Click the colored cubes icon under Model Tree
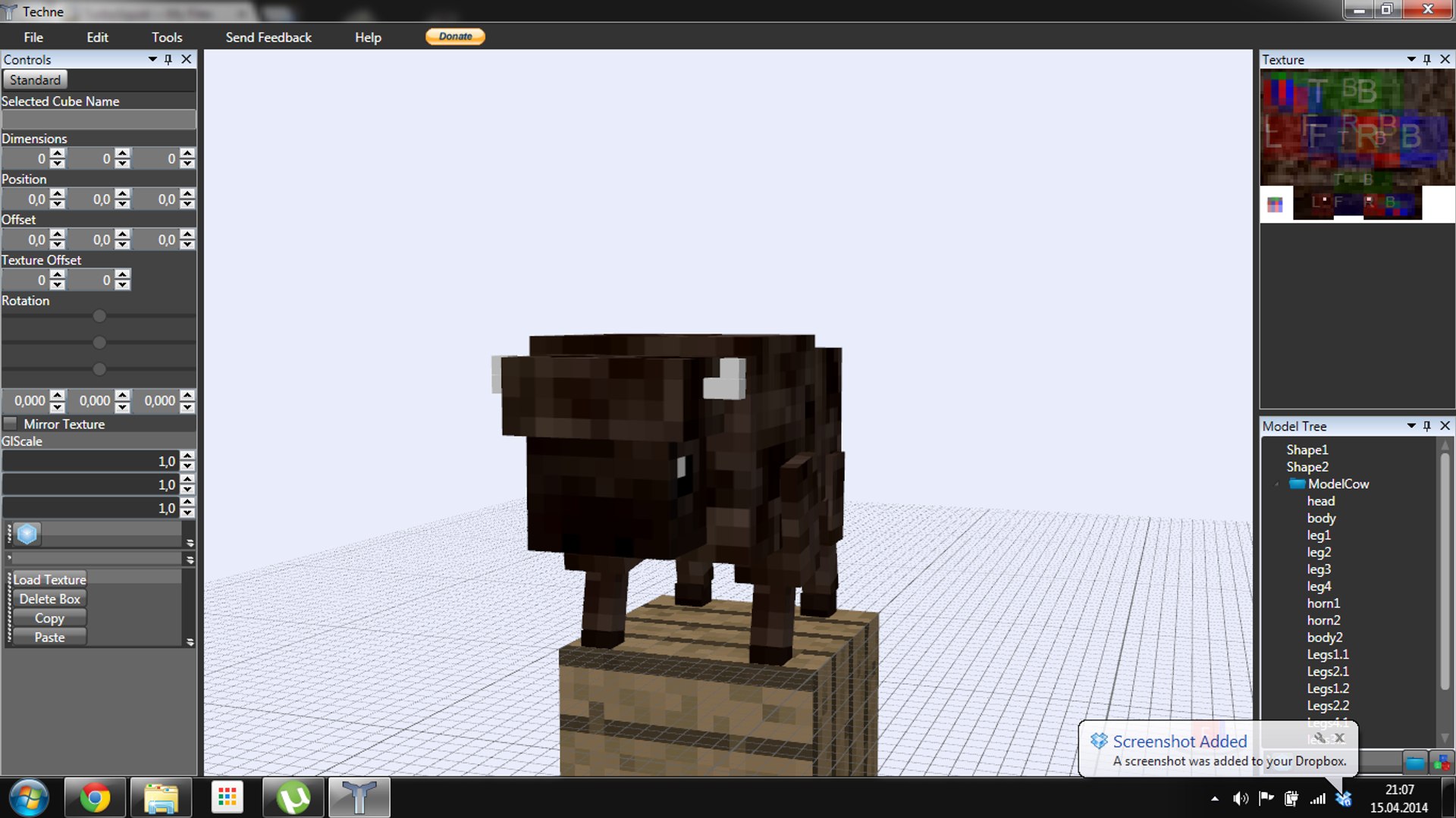 (1441, 763)
